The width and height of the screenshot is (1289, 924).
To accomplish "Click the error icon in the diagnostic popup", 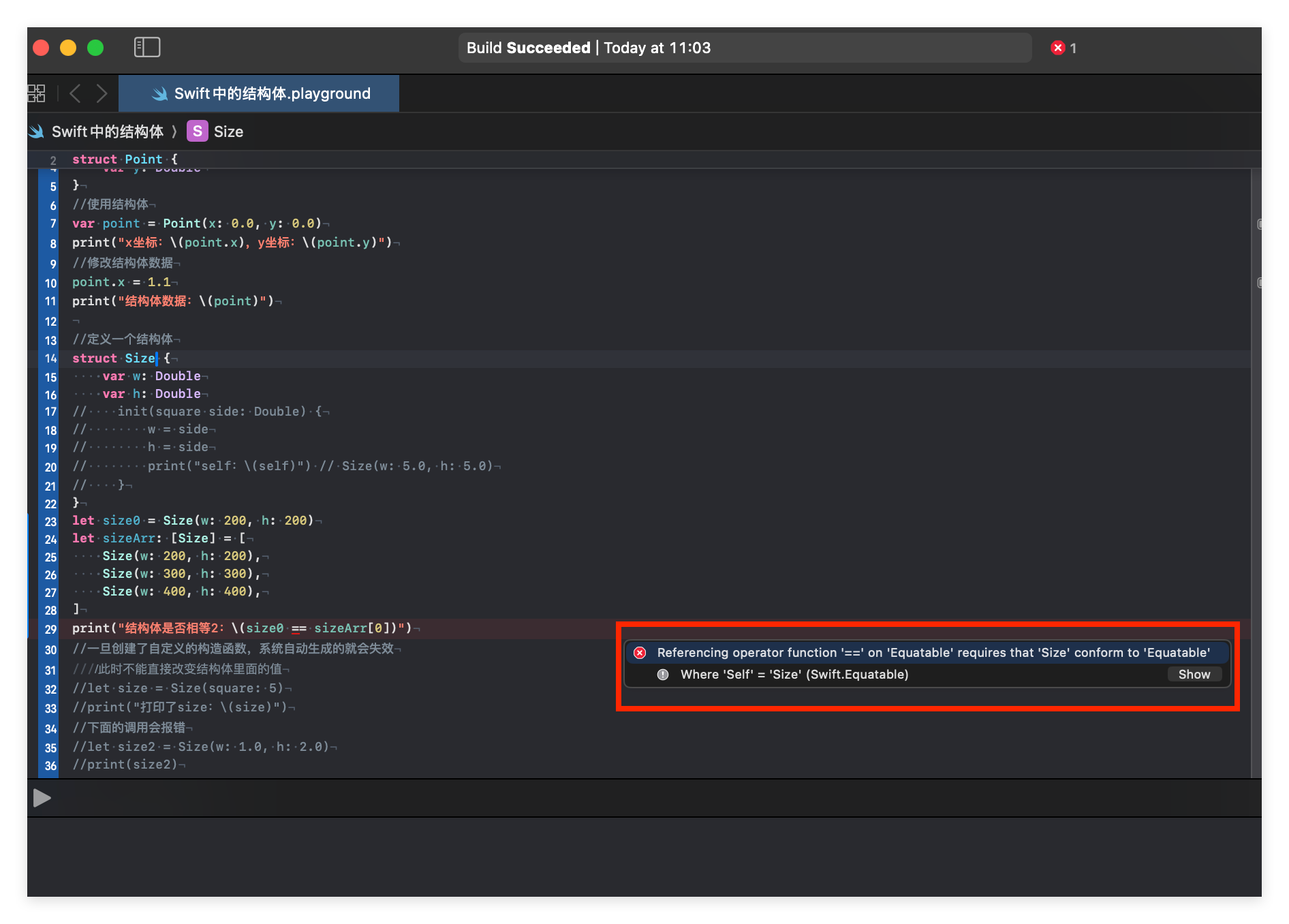I will tap(640, 653).
